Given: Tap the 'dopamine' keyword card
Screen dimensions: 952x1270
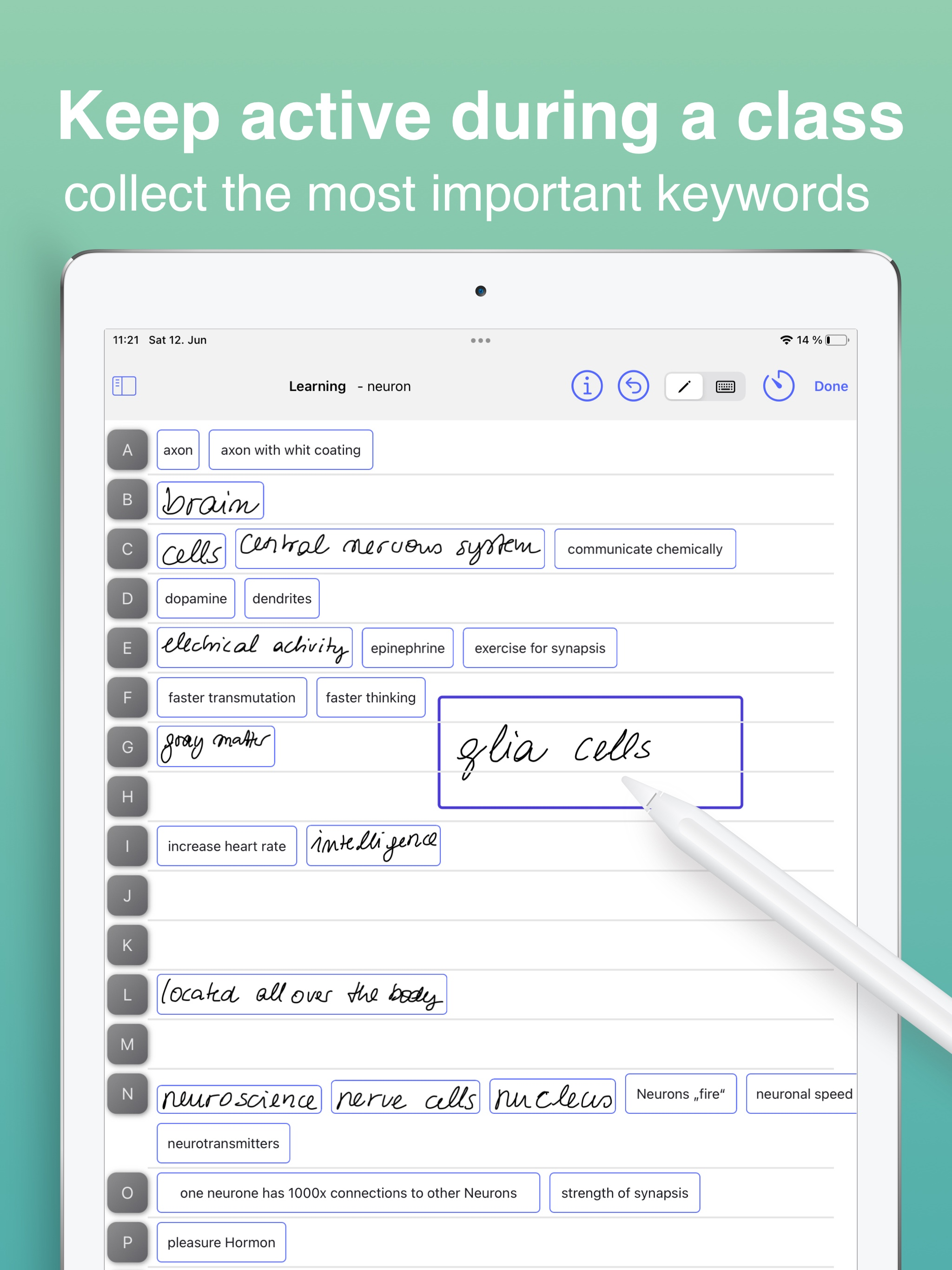Looking at the screenshot, I should pyautogui.click(x=196, y=599).
